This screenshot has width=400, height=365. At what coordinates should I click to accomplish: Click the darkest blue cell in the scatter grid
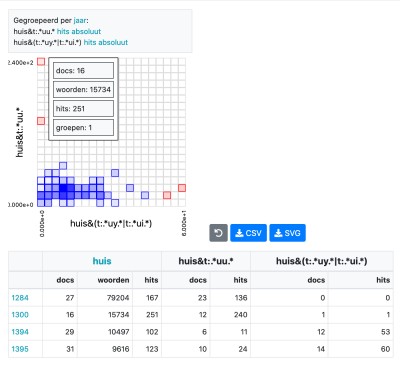(63, 188)
